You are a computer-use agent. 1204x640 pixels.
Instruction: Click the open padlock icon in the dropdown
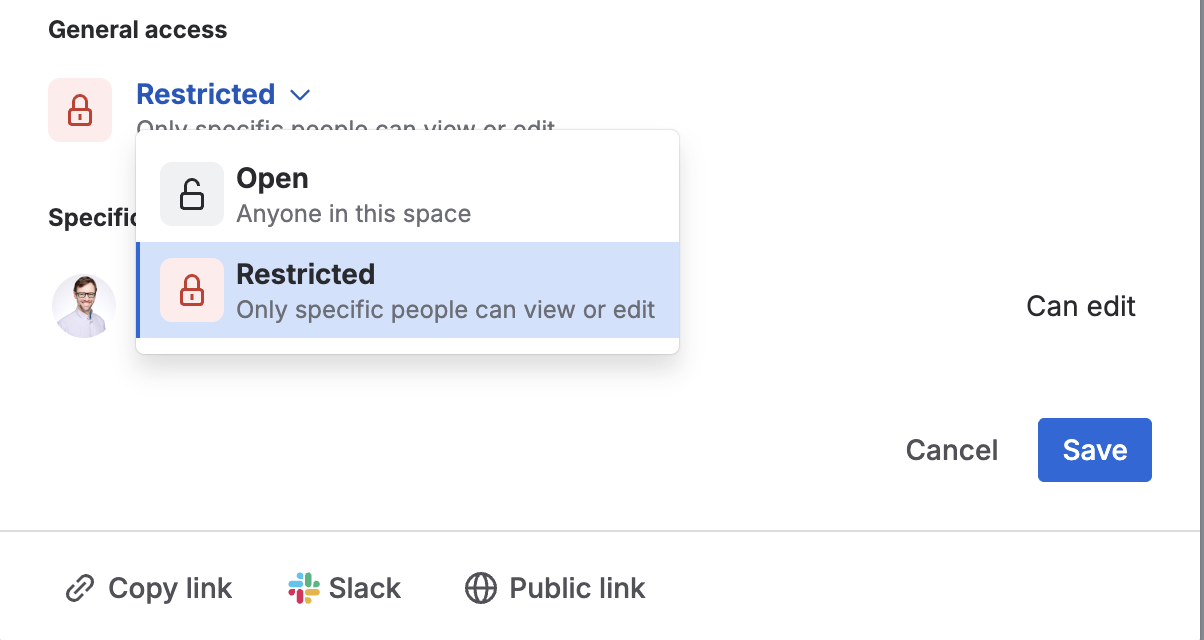click(x=192, y=194)
